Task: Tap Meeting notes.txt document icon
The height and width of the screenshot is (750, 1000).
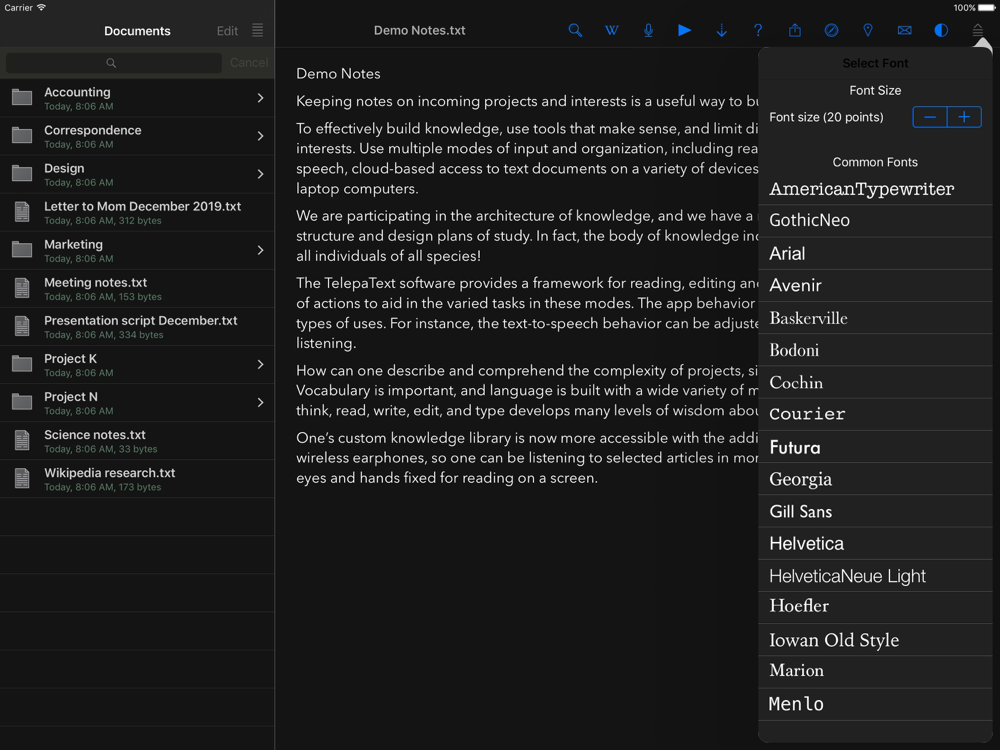Action: click(22, 288)
